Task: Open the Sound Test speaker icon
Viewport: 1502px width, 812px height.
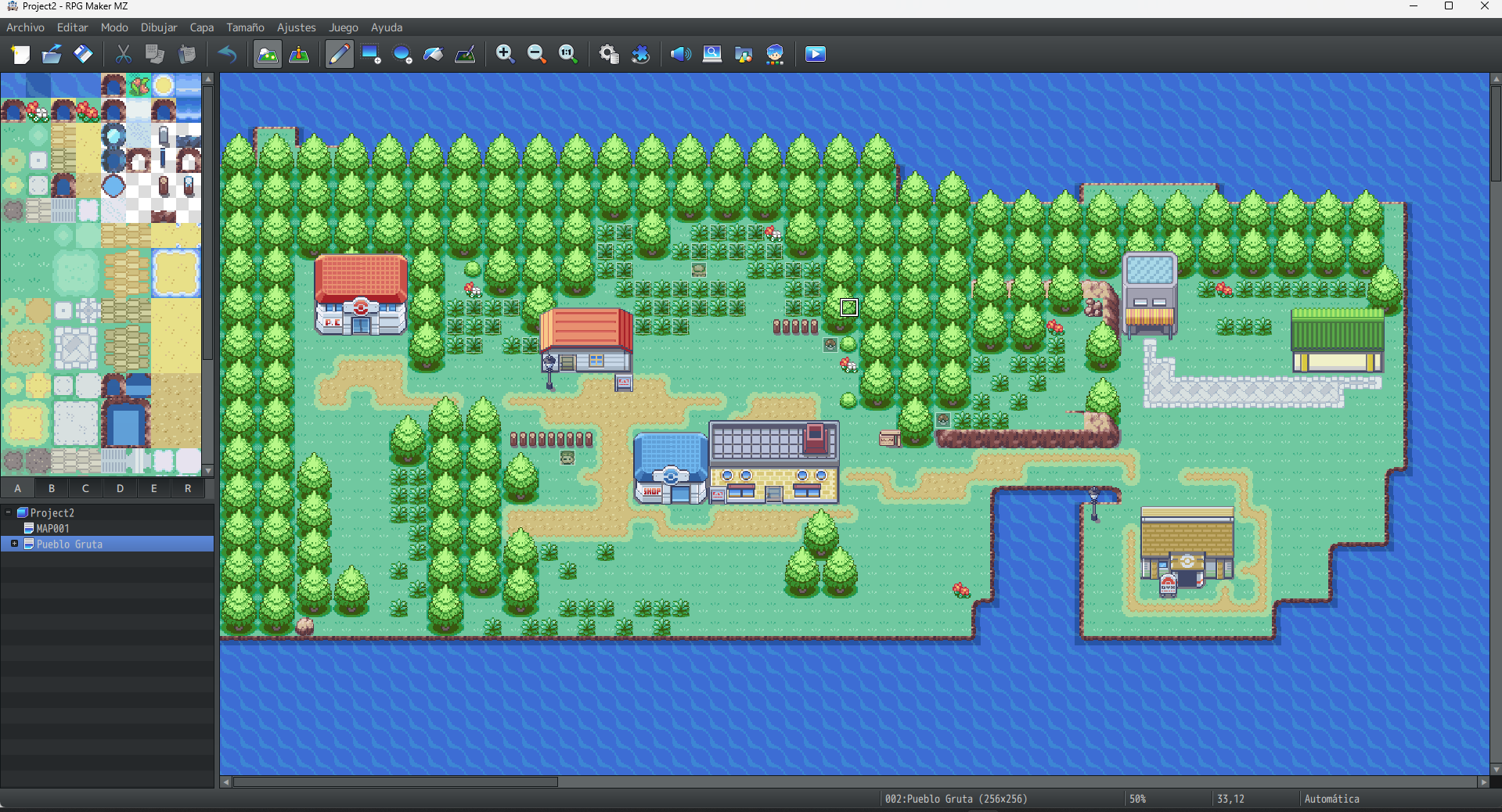Action: coord(681,54)
